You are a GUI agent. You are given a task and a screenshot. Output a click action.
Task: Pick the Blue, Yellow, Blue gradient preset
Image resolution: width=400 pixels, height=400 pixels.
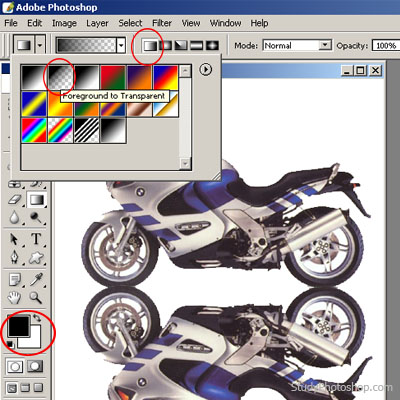click(x=34, y=104)
